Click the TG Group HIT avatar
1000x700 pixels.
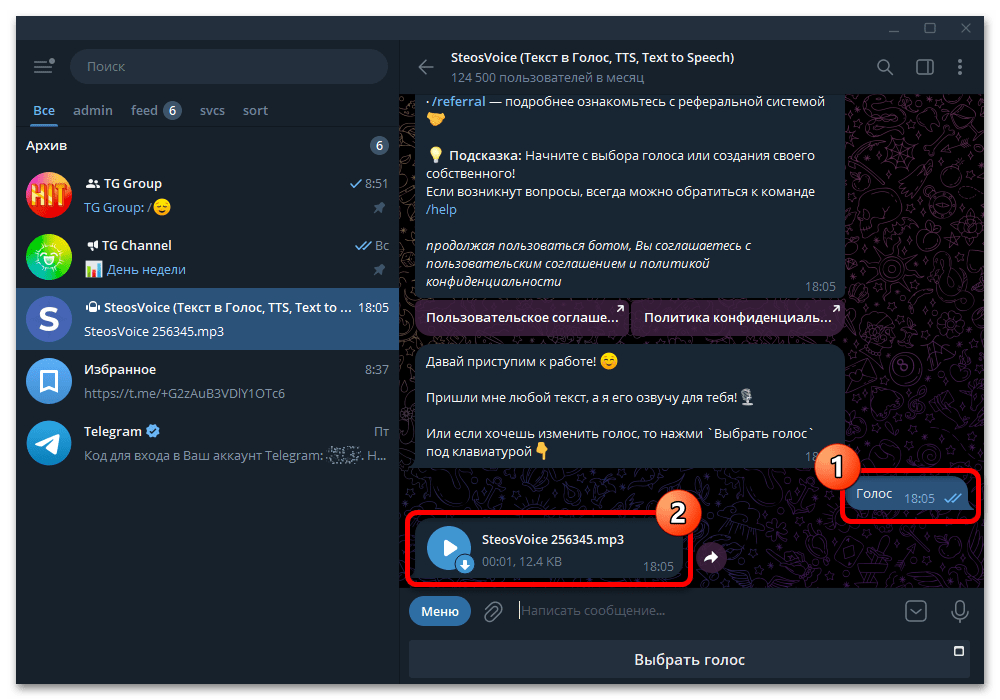pos(49,194)
